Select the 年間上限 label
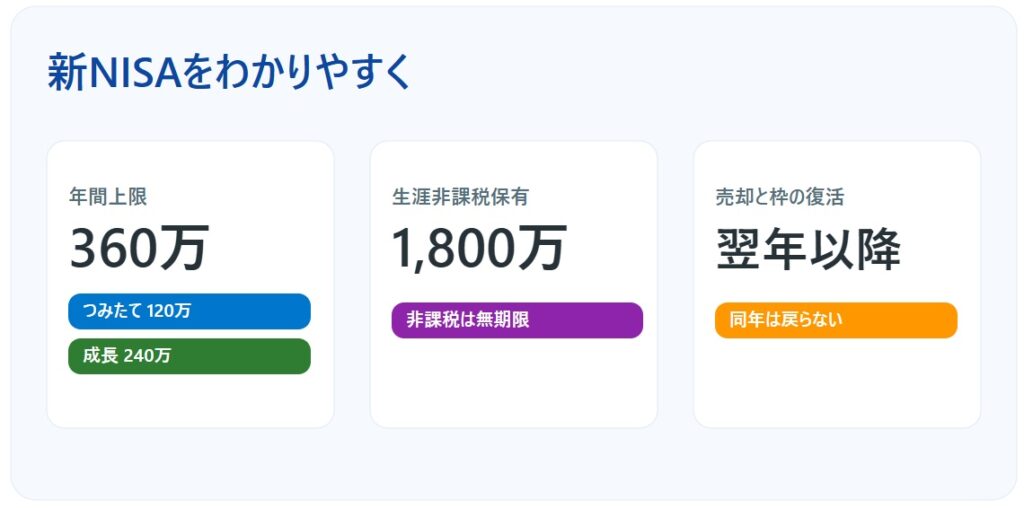This screenshot has width=1024, height=508. 108,197
